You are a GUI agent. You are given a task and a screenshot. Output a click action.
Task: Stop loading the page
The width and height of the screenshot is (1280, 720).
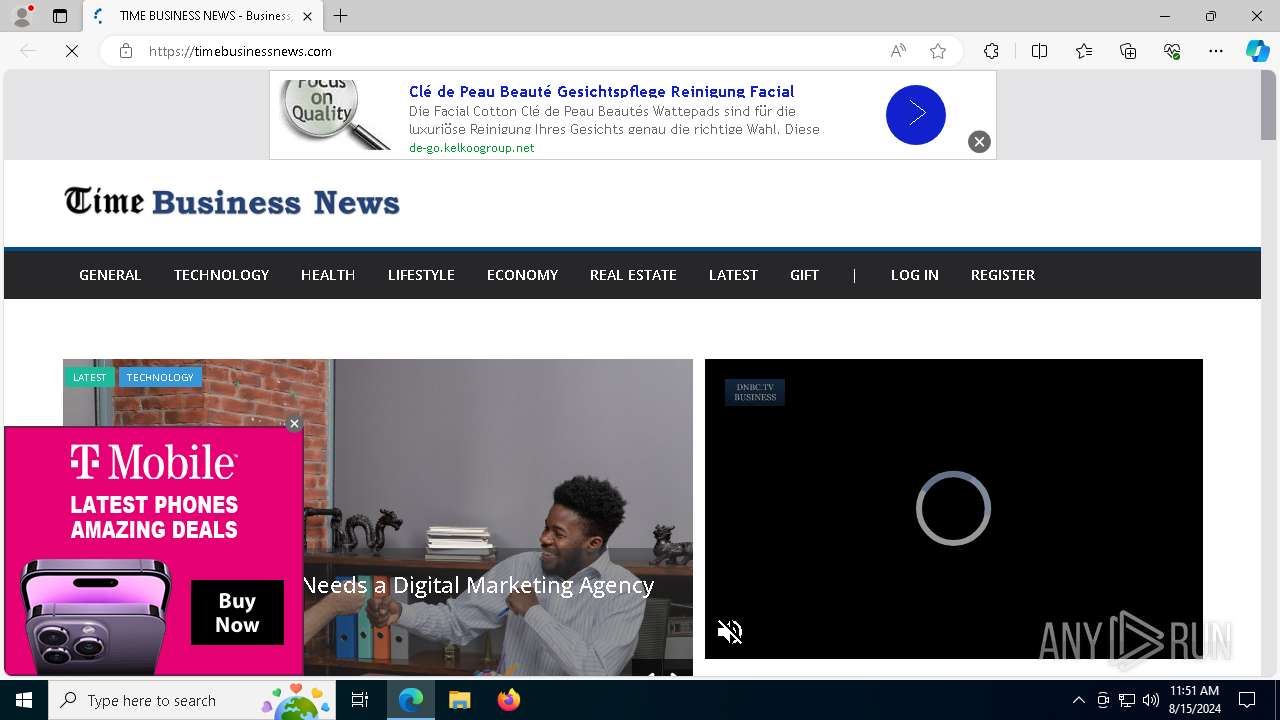coord(72,51)
